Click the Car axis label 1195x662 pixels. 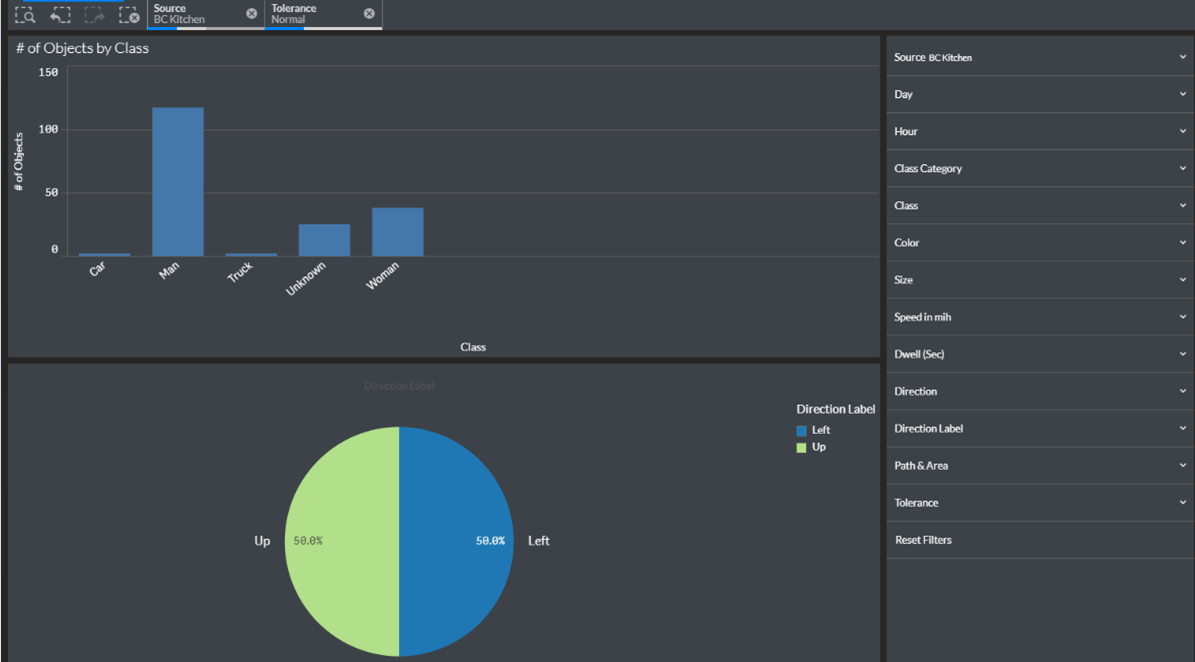point(98,269)
